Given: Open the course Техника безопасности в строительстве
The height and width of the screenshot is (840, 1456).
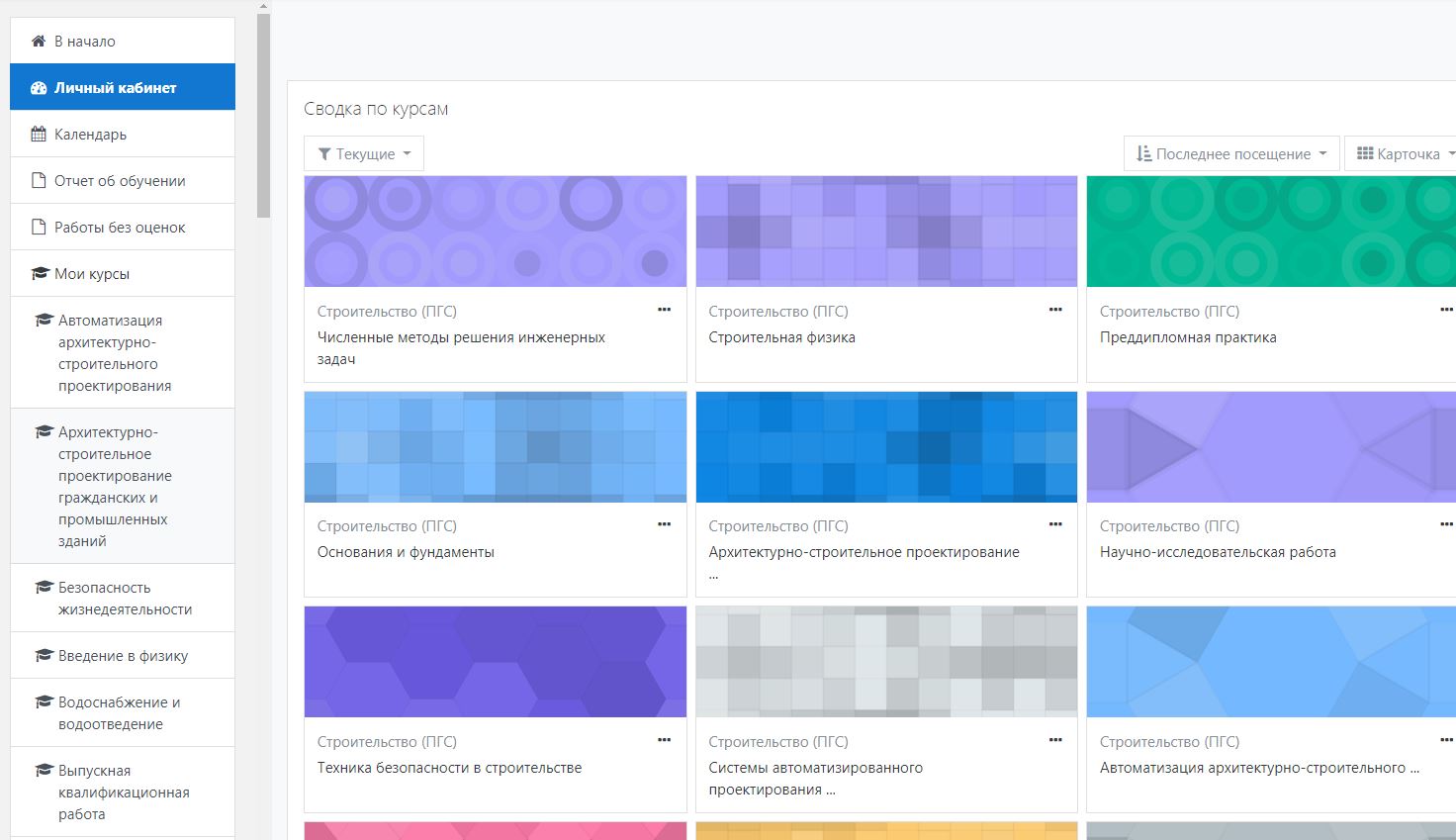Looking at the screenshot, I should click(x=449, y=768).
